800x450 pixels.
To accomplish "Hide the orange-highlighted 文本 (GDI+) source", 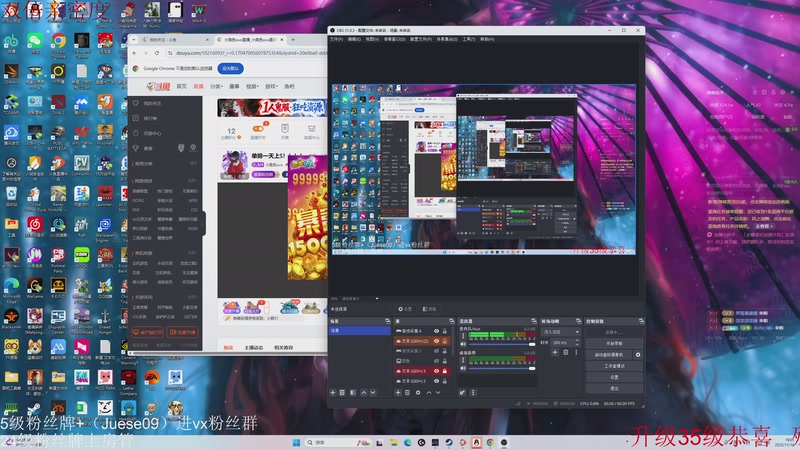I will pos(436,341).
